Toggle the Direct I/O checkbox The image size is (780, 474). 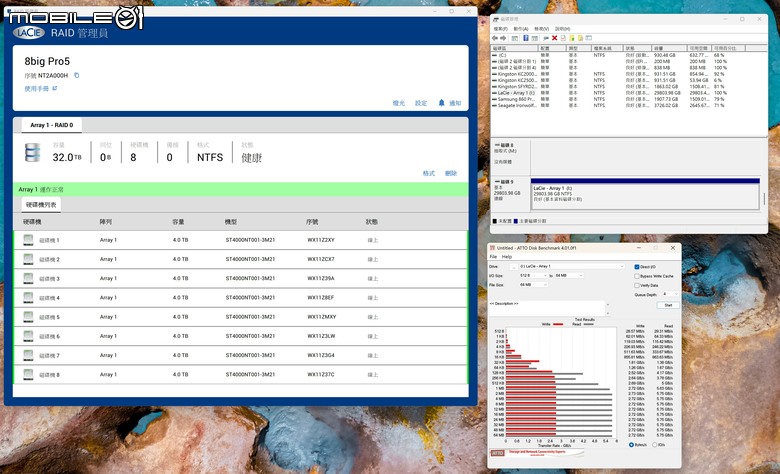(637, 267)
